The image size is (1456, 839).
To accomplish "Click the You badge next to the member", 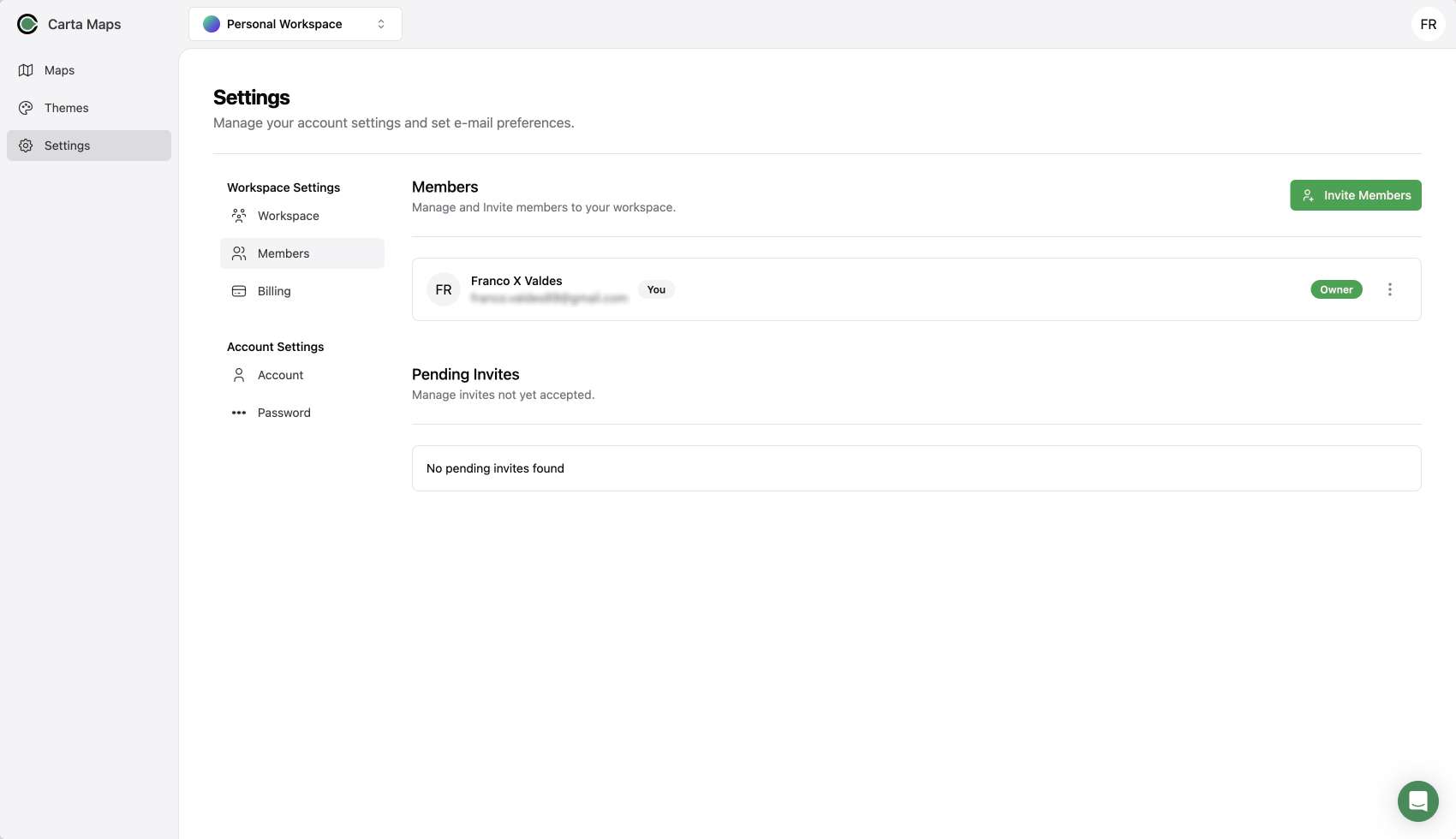I will coord(656,289).
